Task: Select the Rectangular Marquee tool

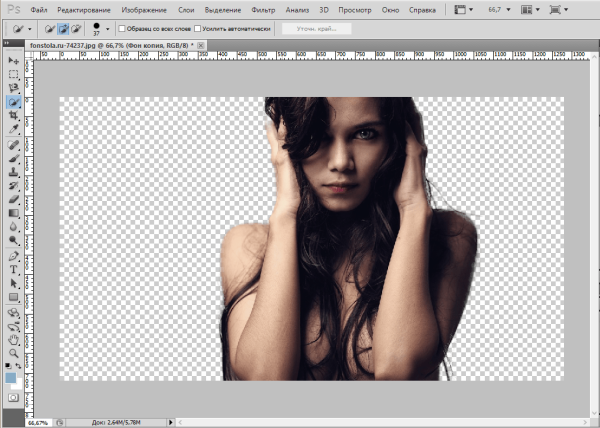Action: coord(14,75)
